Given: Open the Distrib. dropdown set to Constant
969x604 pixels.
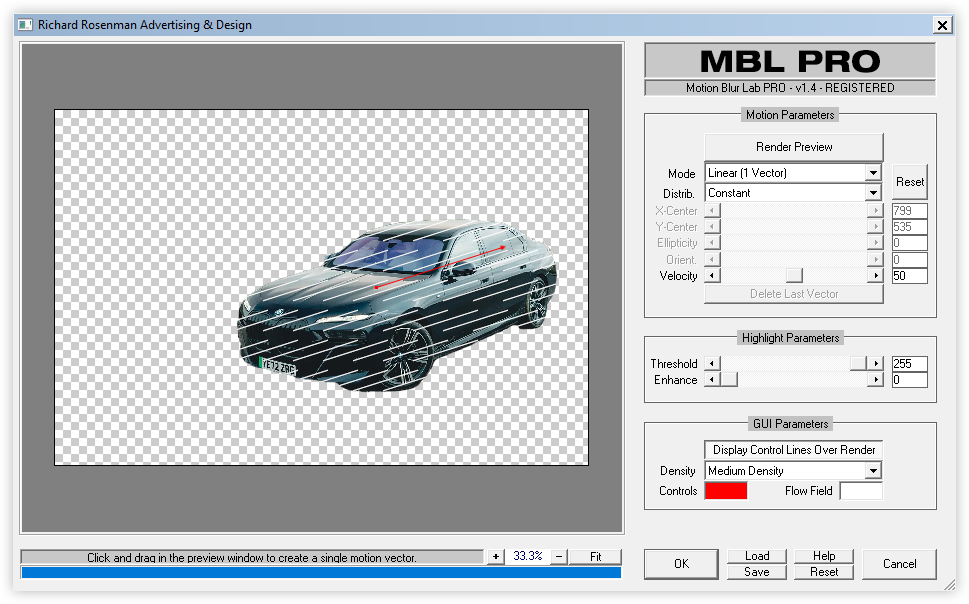Looking at the screenshot, I should 793,193.
